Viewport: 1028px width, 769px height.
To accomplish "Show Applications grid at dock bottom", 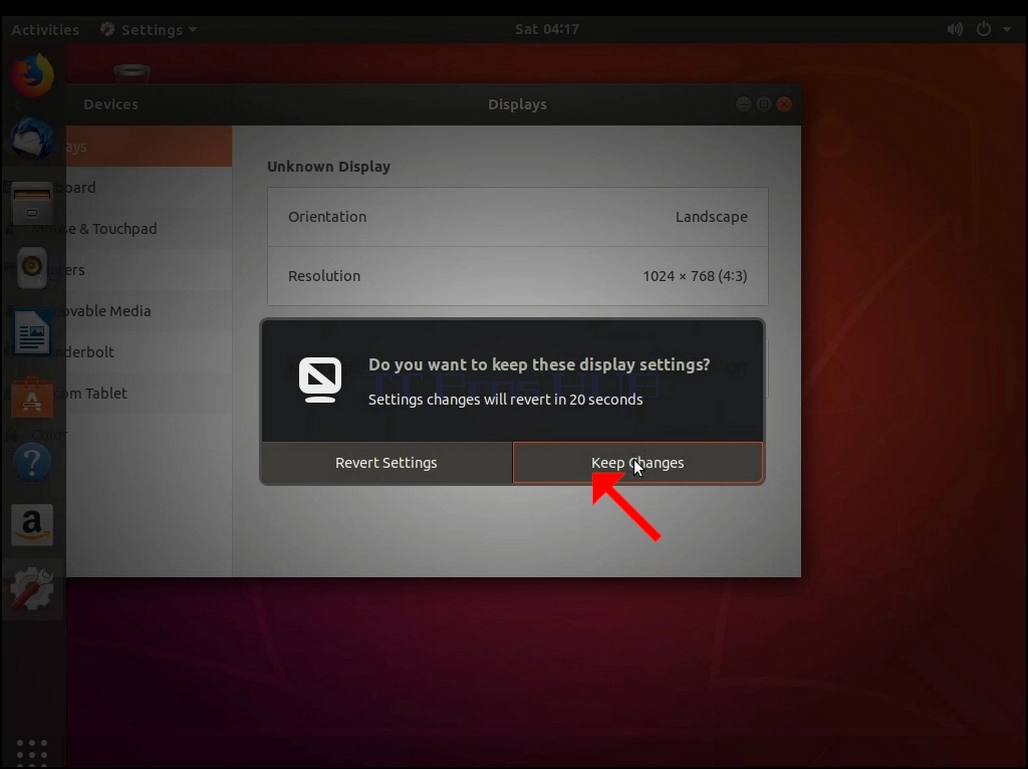I will (x=31, y=752).
